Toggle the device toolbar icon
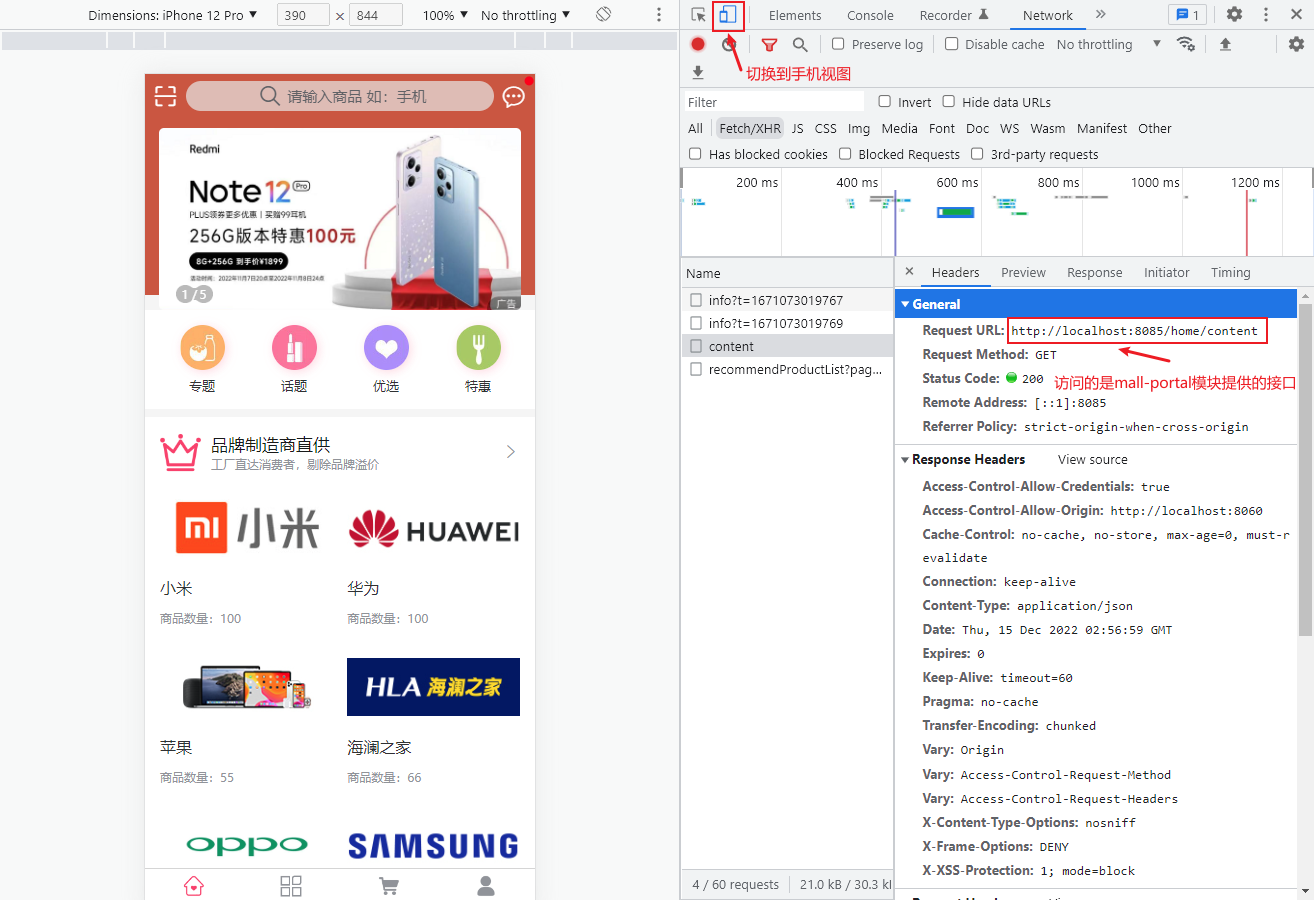Screen dimensions: 1314x900 729,15
